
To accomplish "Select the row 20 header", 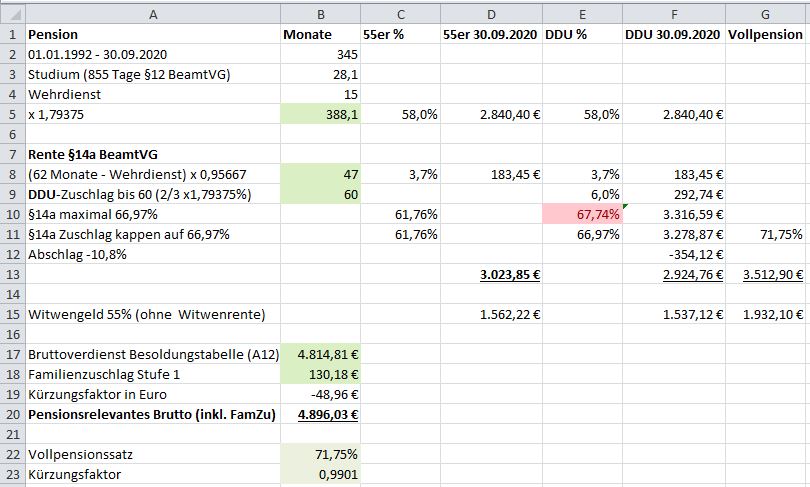I will (x=11, y=414).
